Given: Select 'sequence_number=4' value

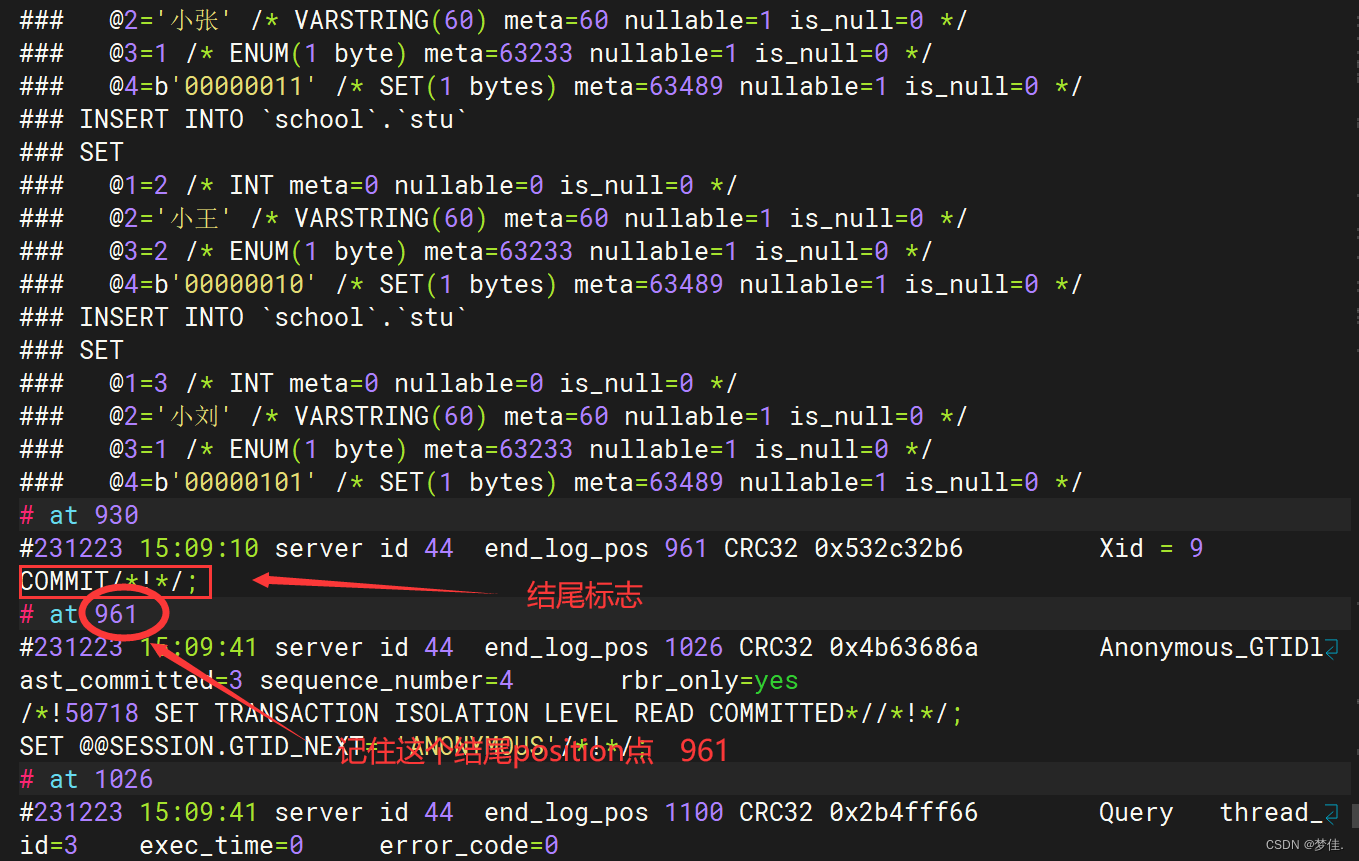Looking at the screenshot, I should point(386,681).
